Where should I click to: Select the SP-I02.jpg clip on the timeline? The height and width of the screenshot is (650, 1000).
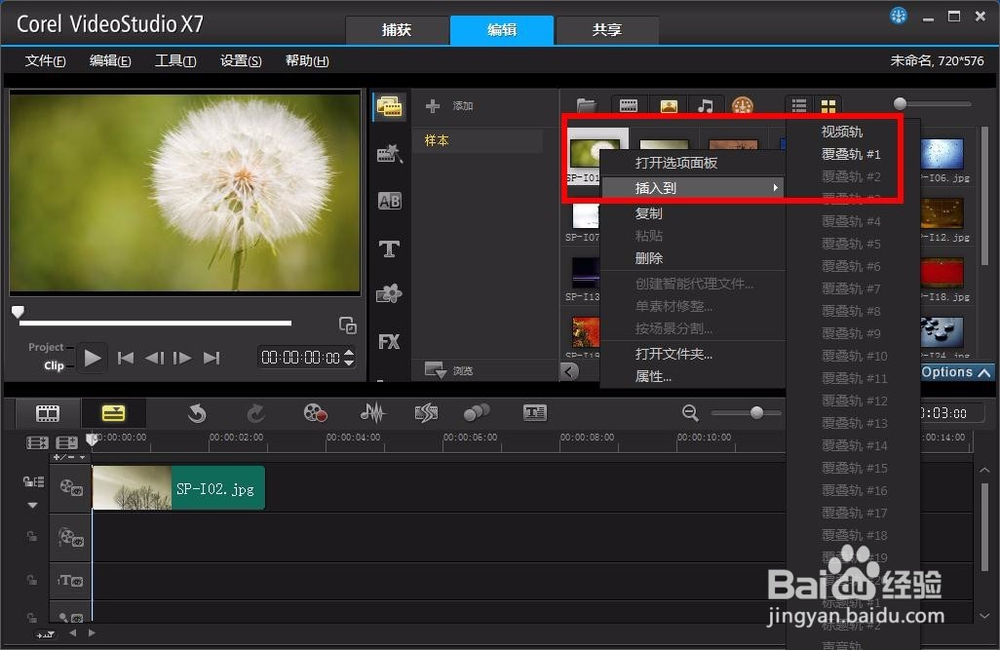(177, 488)
